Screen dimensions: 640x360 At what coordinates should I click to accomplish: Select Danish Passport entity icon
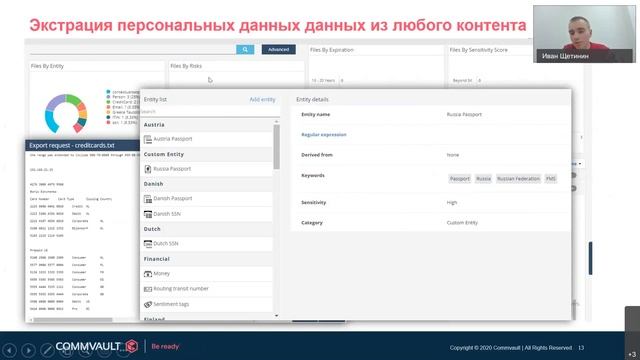tap(148, 199)
